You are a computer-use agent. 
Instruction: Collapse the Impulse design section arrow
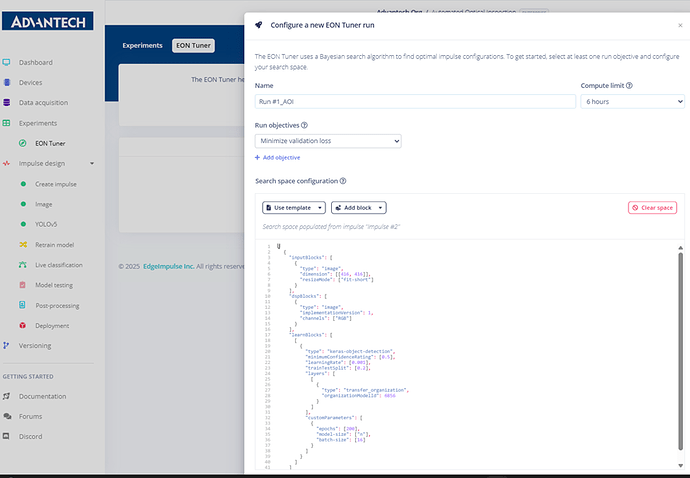coord(92,163)
